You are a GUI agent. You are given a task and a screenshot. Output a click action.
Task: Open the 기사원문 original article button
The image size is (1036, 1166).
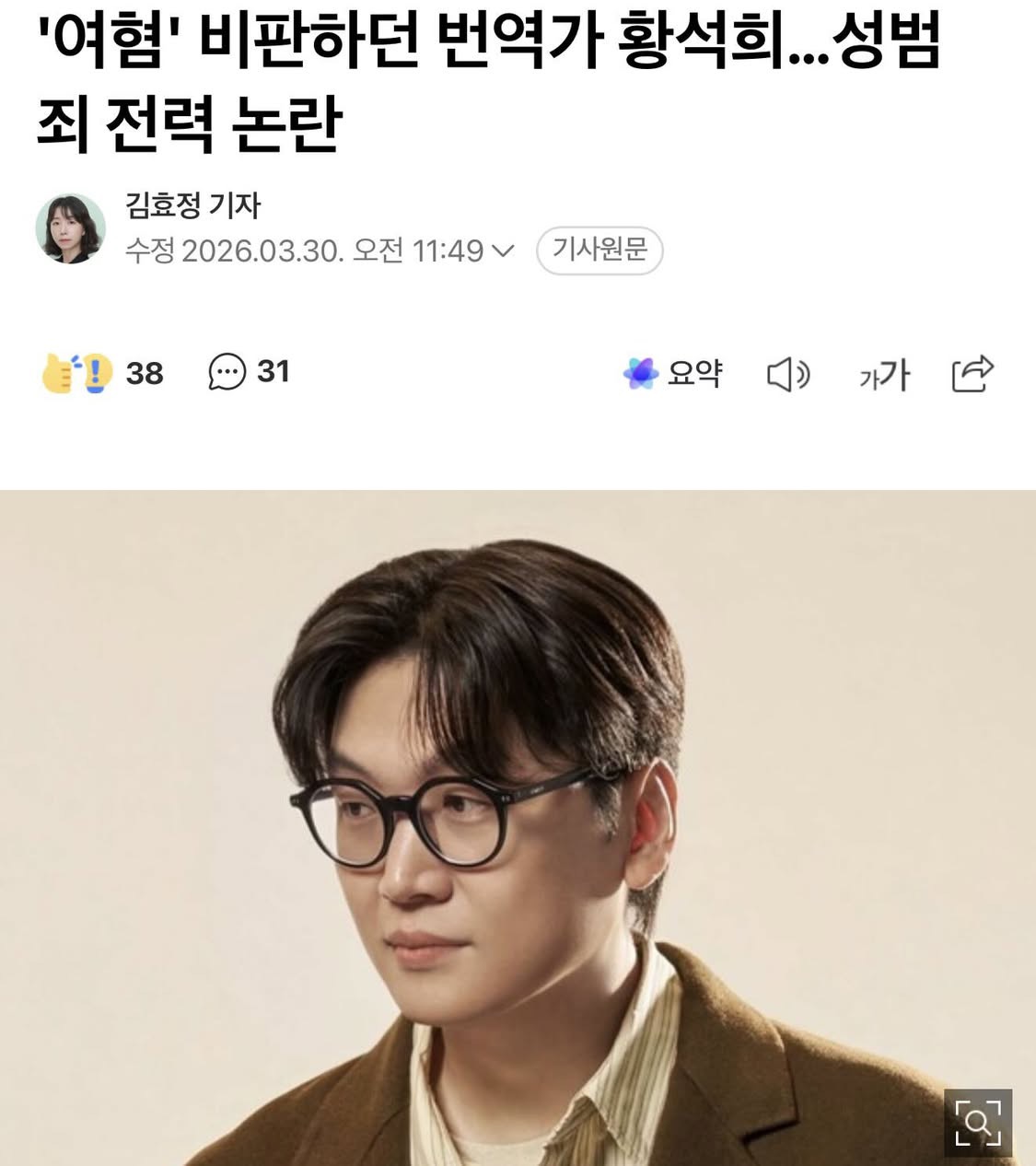coord(599,251)
